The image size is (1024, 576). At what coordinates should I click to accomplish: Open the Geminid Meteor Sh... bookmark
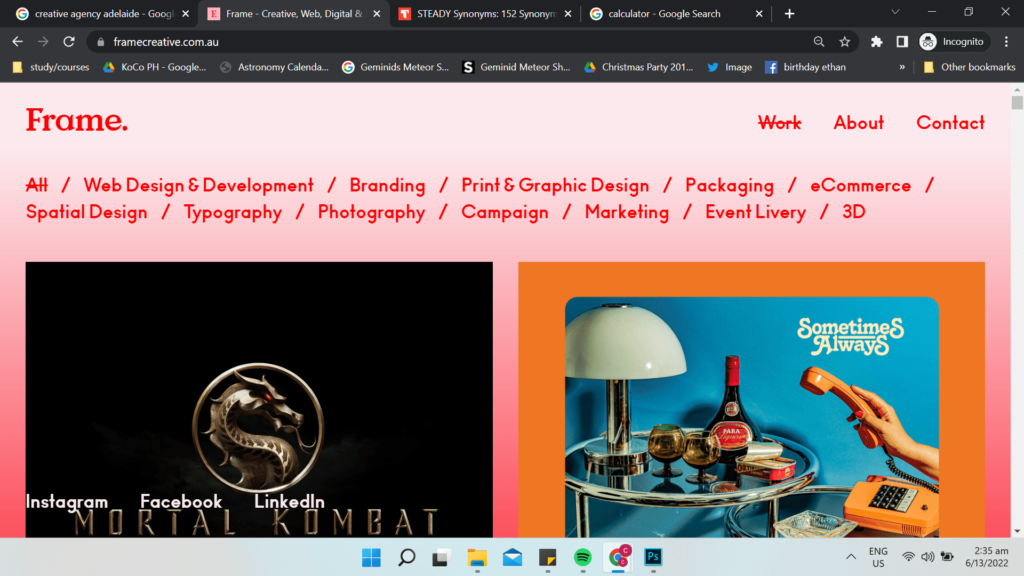click(x=517, y=67)
